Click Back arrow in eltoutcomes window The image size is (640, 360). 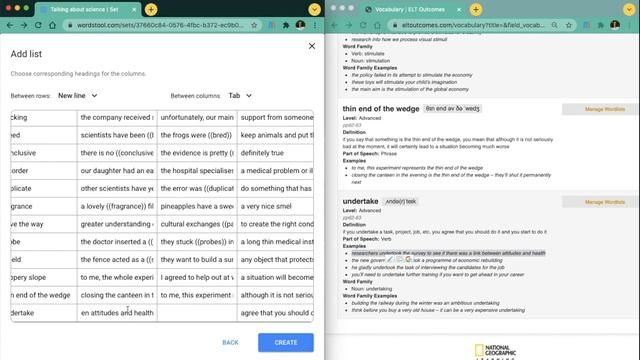click(334, 25)
